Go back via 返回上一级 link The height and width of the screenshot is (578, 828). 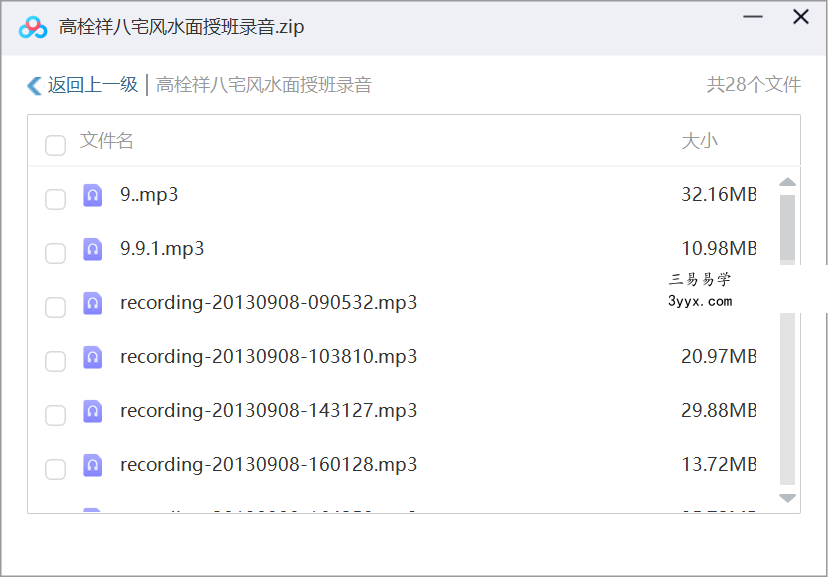pos(93,85)
